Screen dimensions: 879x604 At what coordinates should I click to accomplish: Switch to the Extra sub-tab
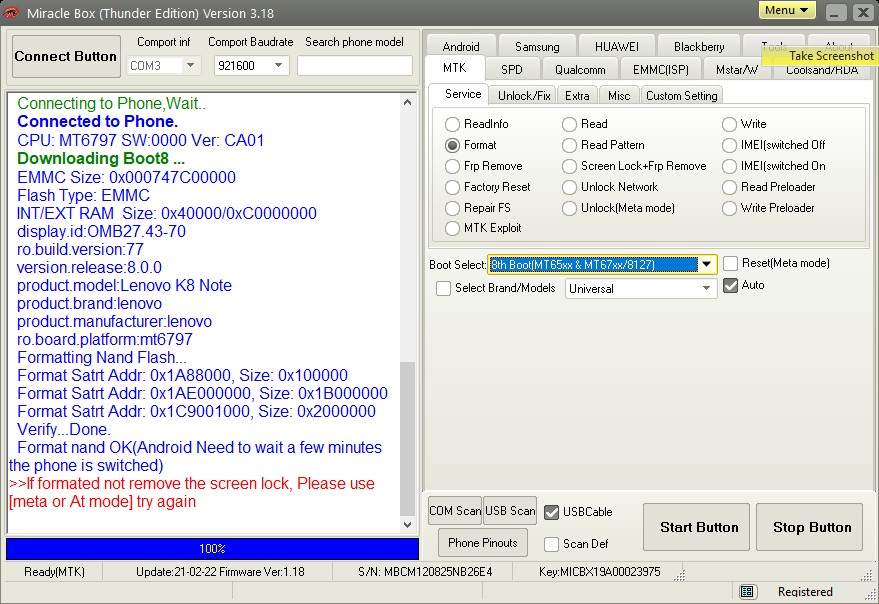tap(577, 95)
